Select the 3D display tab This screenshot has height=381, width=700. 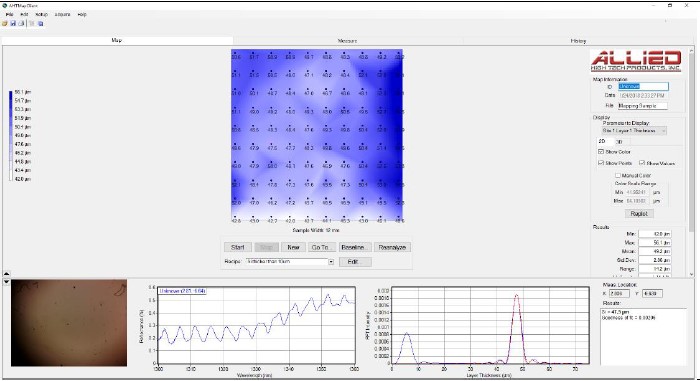tap(620, 142)
